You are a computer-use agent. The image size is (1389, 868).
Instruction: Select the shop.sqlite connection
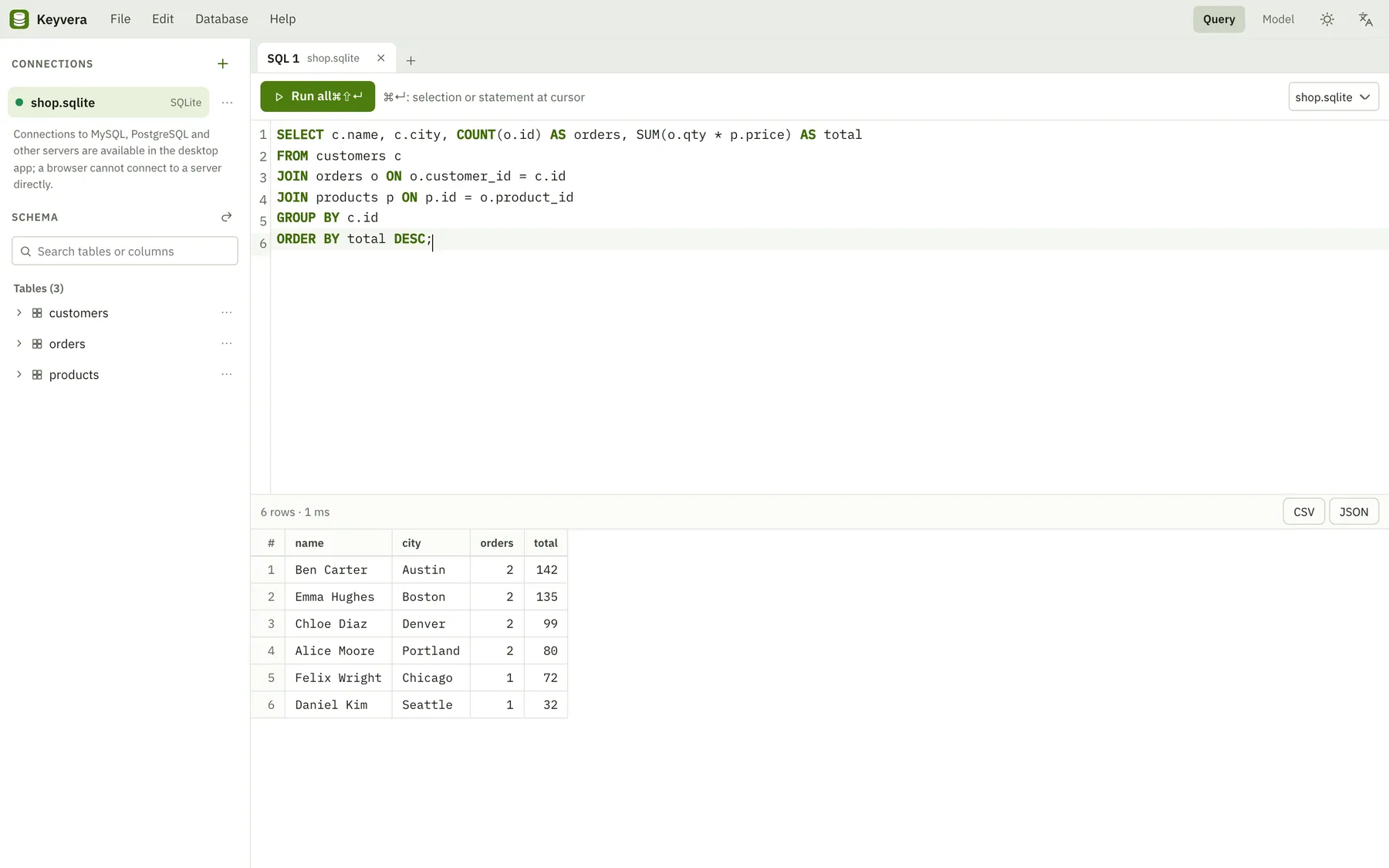click(x=108, y=103)
